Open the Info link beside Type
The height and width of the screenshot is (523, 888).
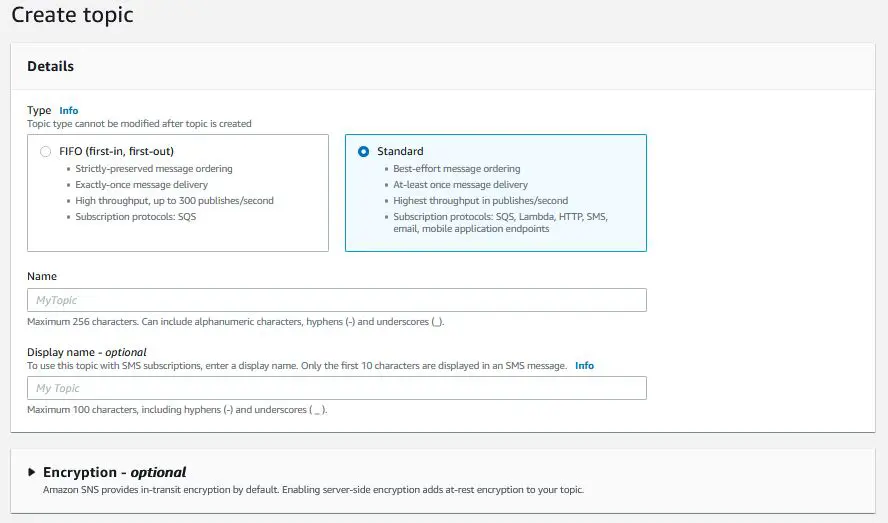(68, 111)
